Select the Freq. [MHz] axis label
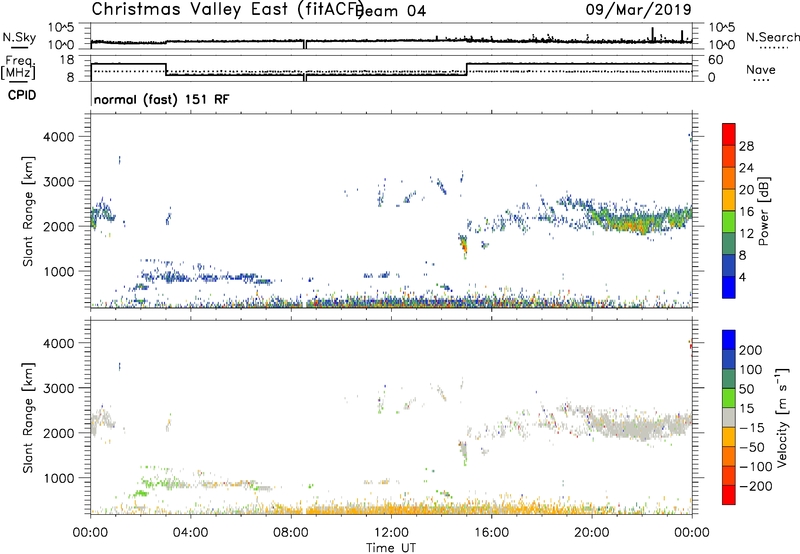Screen dimensions: 800x554 coord(19,68)
